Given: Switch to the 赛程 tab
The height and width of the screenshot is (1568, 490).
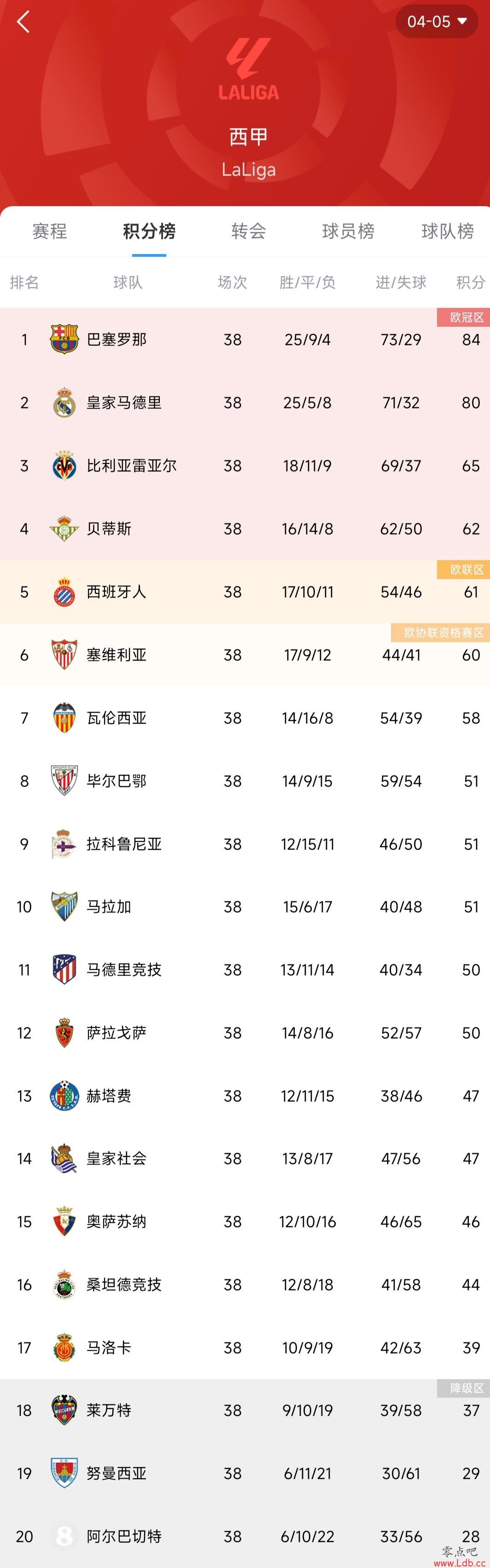Looking at the screenshot, I should pyautogui.click(x=50, y=231).
